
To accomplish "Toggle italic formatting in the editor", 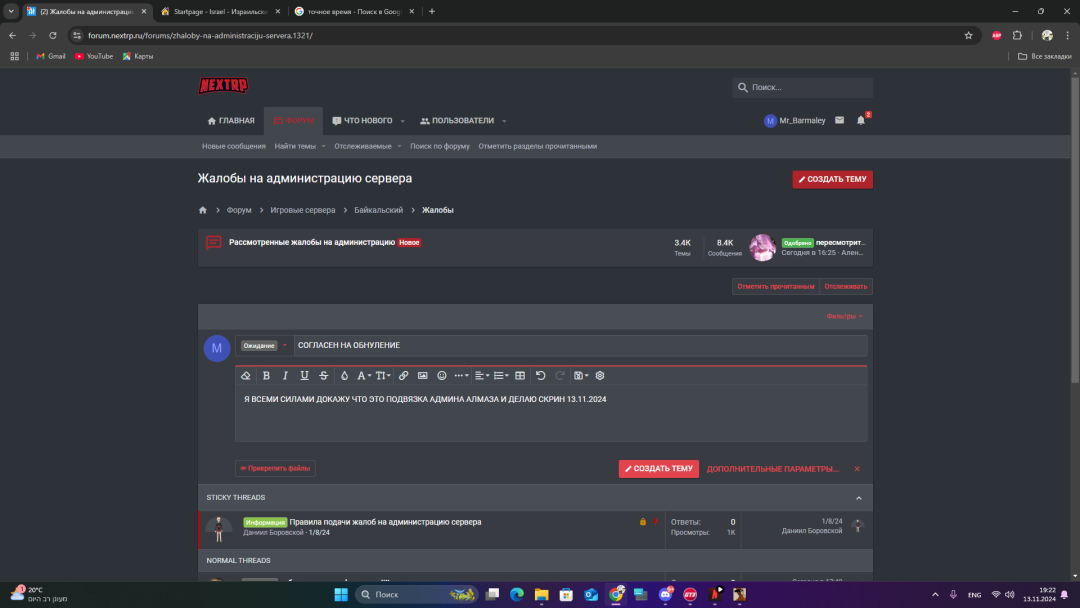I will [x=285, y=376].
